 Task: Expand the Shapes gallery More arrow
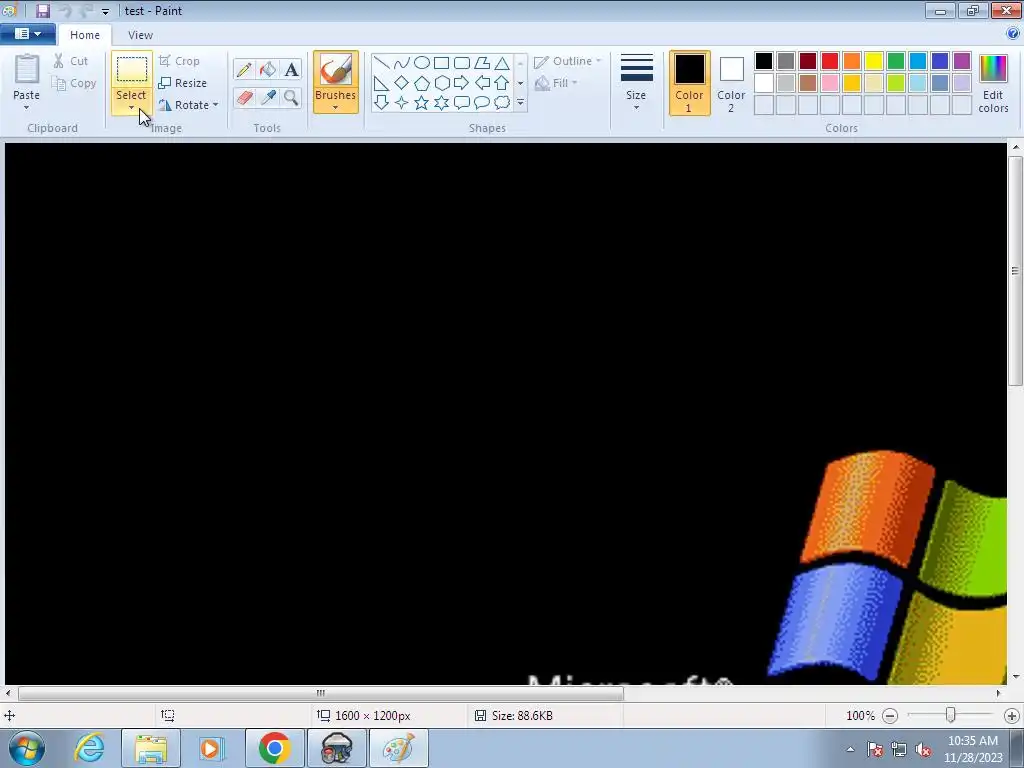coord(520,103)
